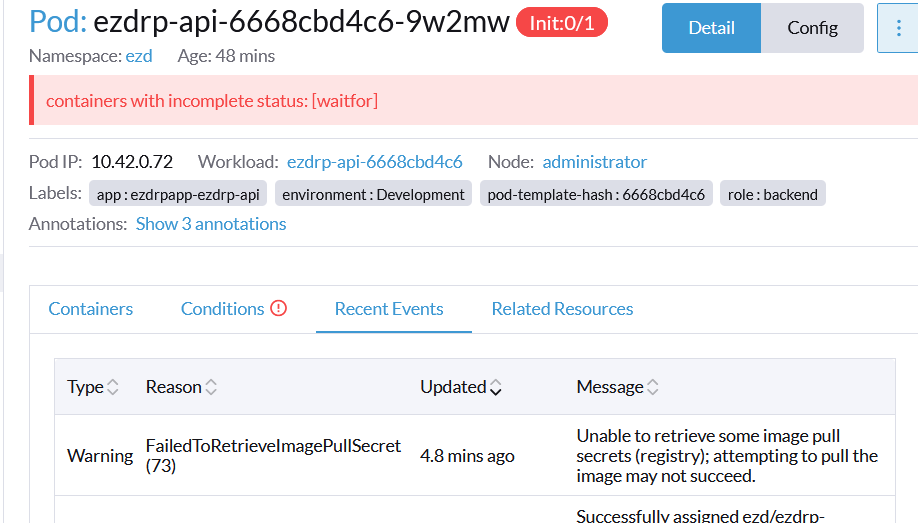918x523 pixels.
Task: Open the three-dot actions menu
Action: click(x=898, y=28)
